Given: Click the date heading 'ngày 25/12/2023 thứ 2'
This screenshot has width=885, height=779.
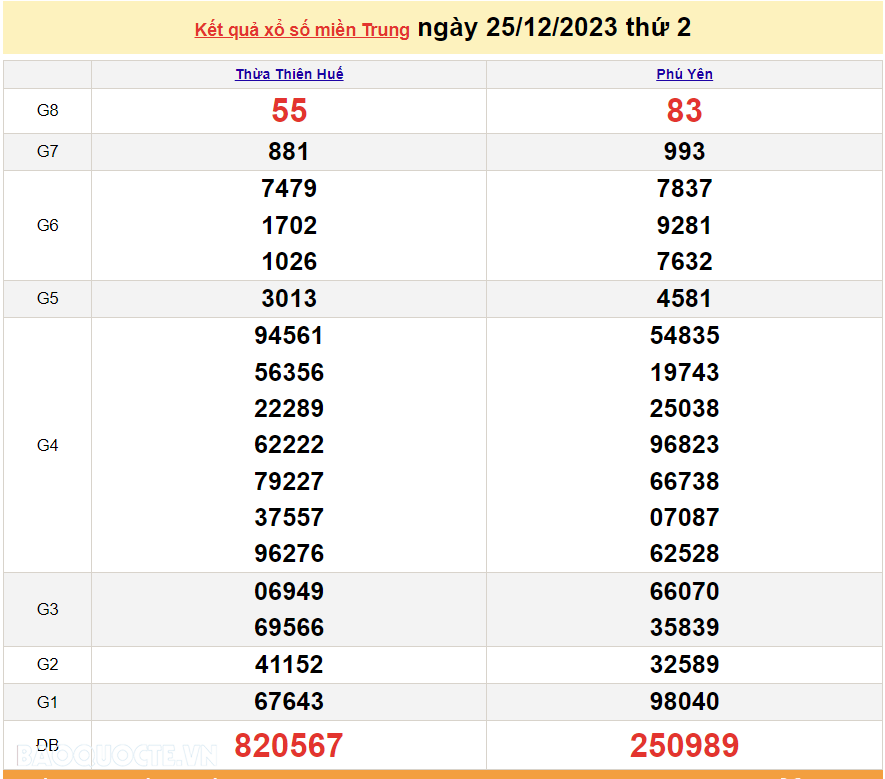Looking at the screenshot, I should click(554, 28).
